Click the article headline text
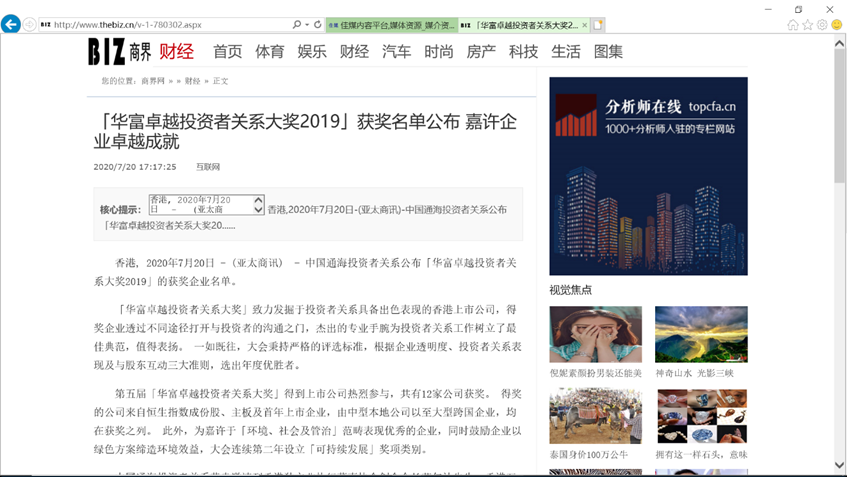This screenshot has height=477, width=847. [305, 131]
